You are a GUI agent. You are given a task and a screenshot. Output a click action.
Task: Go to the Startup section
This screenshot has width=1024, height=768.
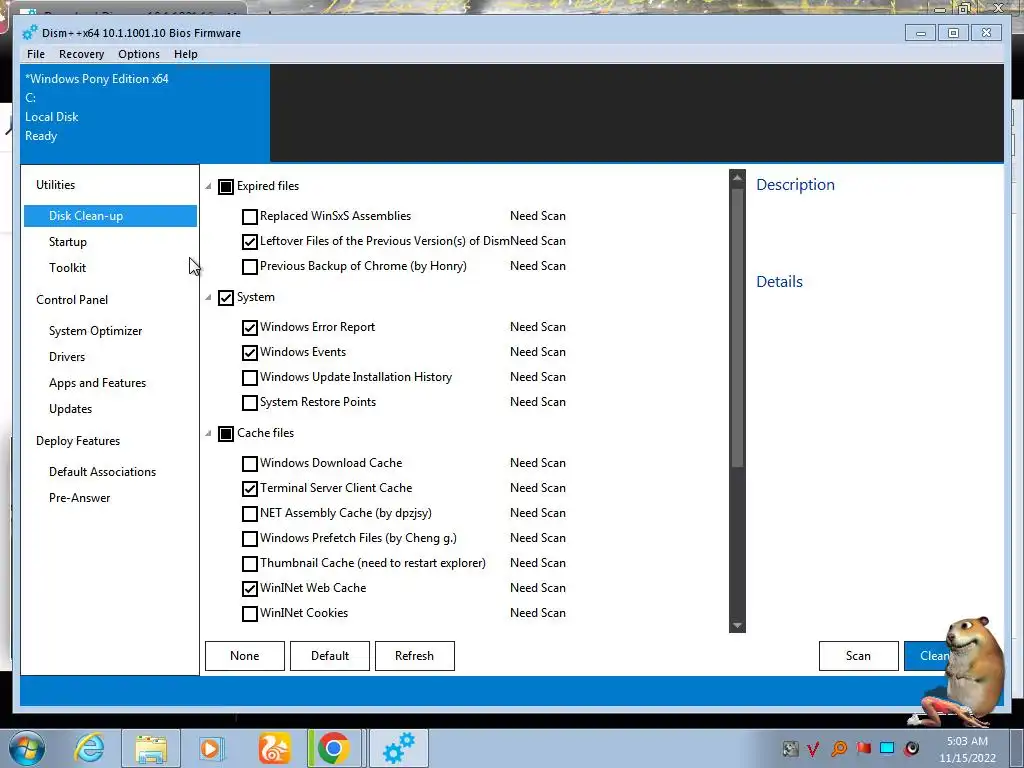tap(68, 242)
